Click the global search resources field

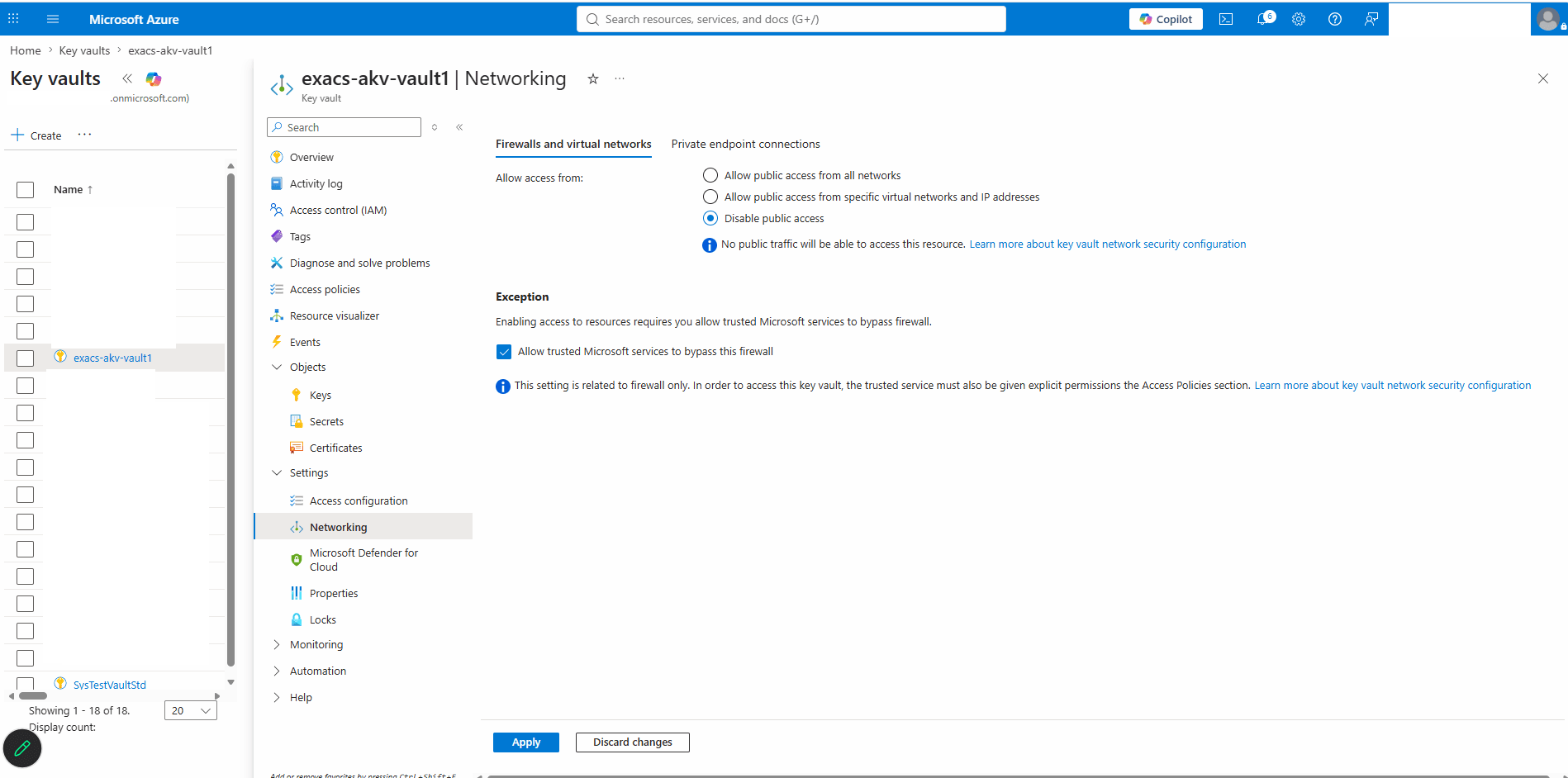tap(791, 19)
